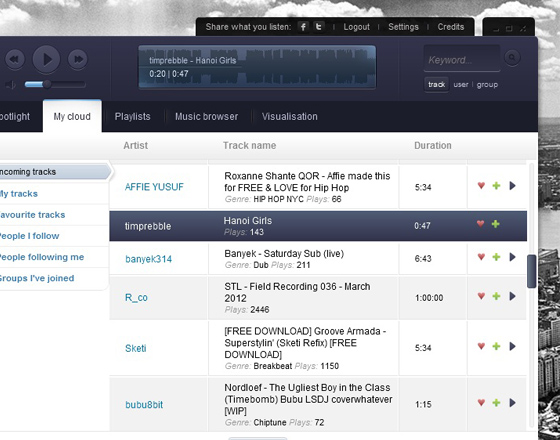Switch to the My cloud tab
560x440 pixels.
pos(72,116)
